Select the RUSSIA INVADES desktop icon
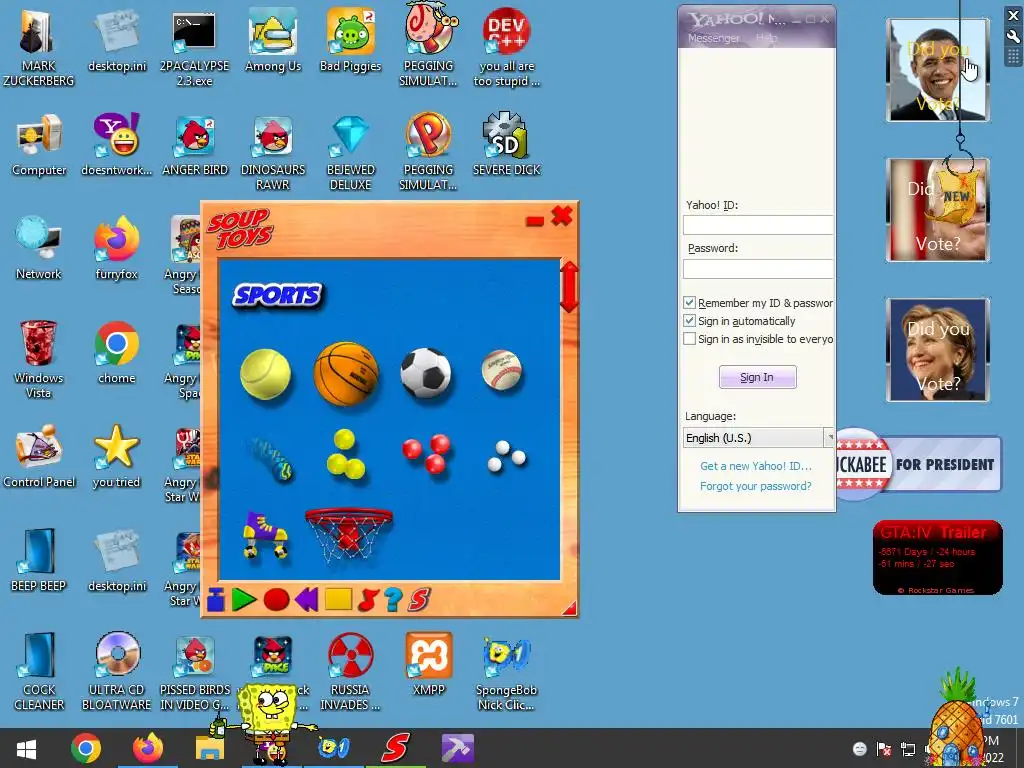Screen dimensions: 1024x768 pos(351,672)
